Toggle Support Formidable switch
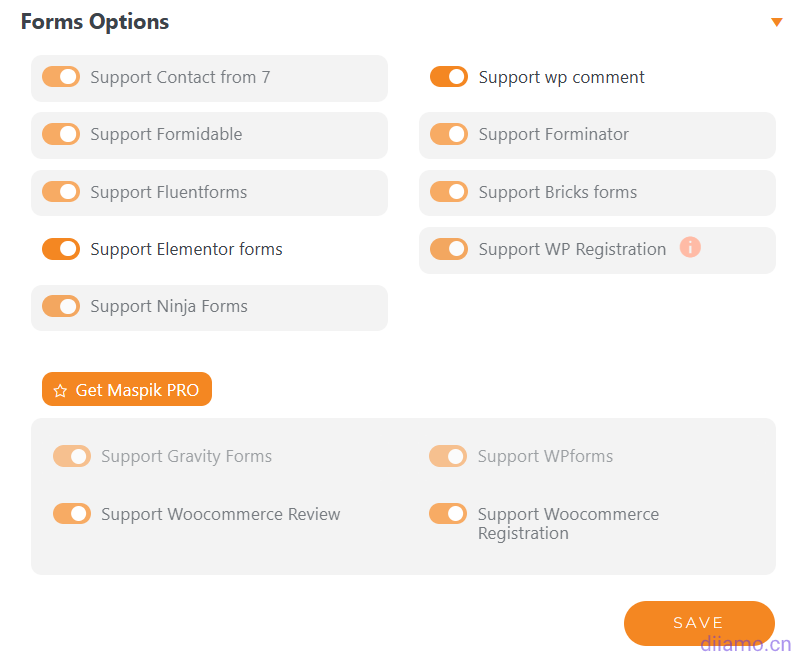 [61, 134]
